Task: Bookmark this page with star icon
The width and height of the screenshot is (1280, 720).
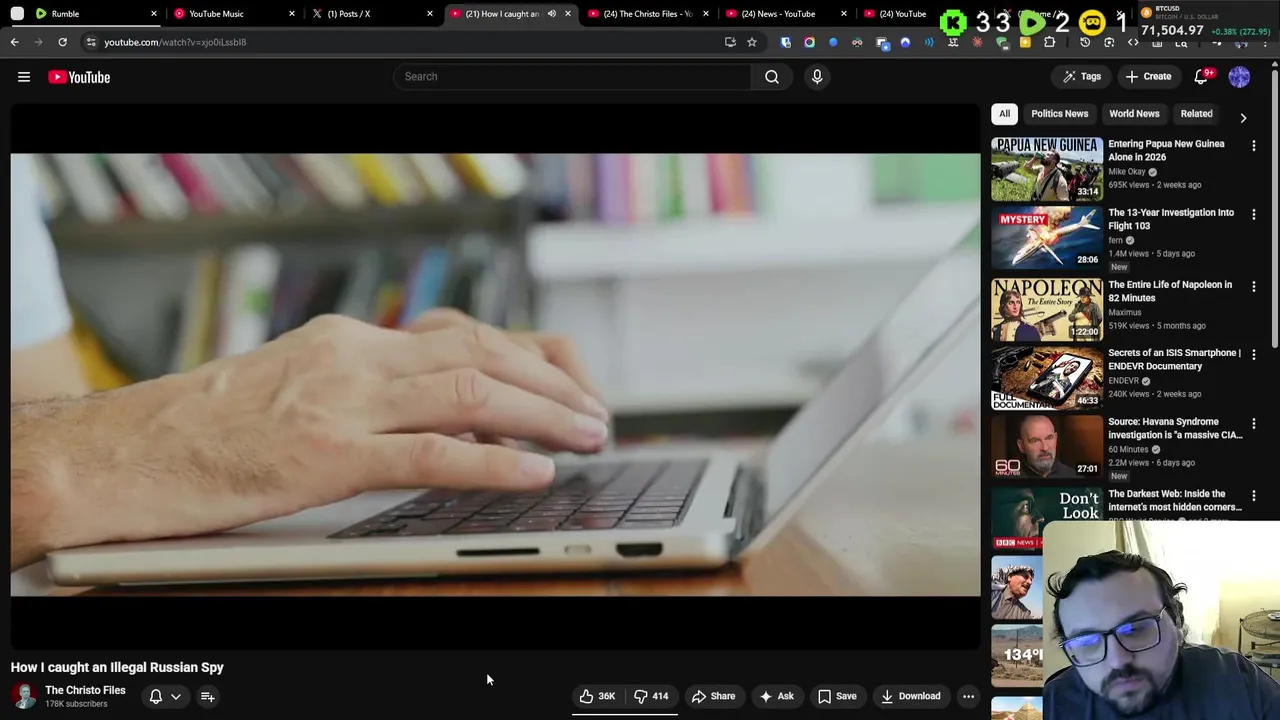Action: coord(752,42)
